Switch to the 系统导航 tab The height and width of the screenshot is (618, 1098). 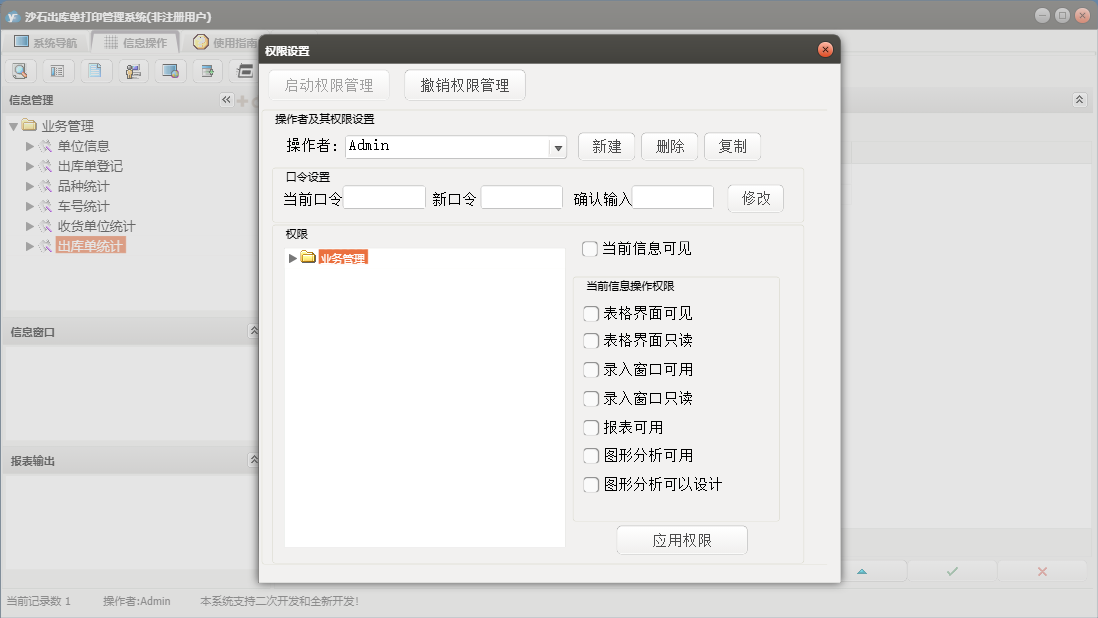pos(46,43)
